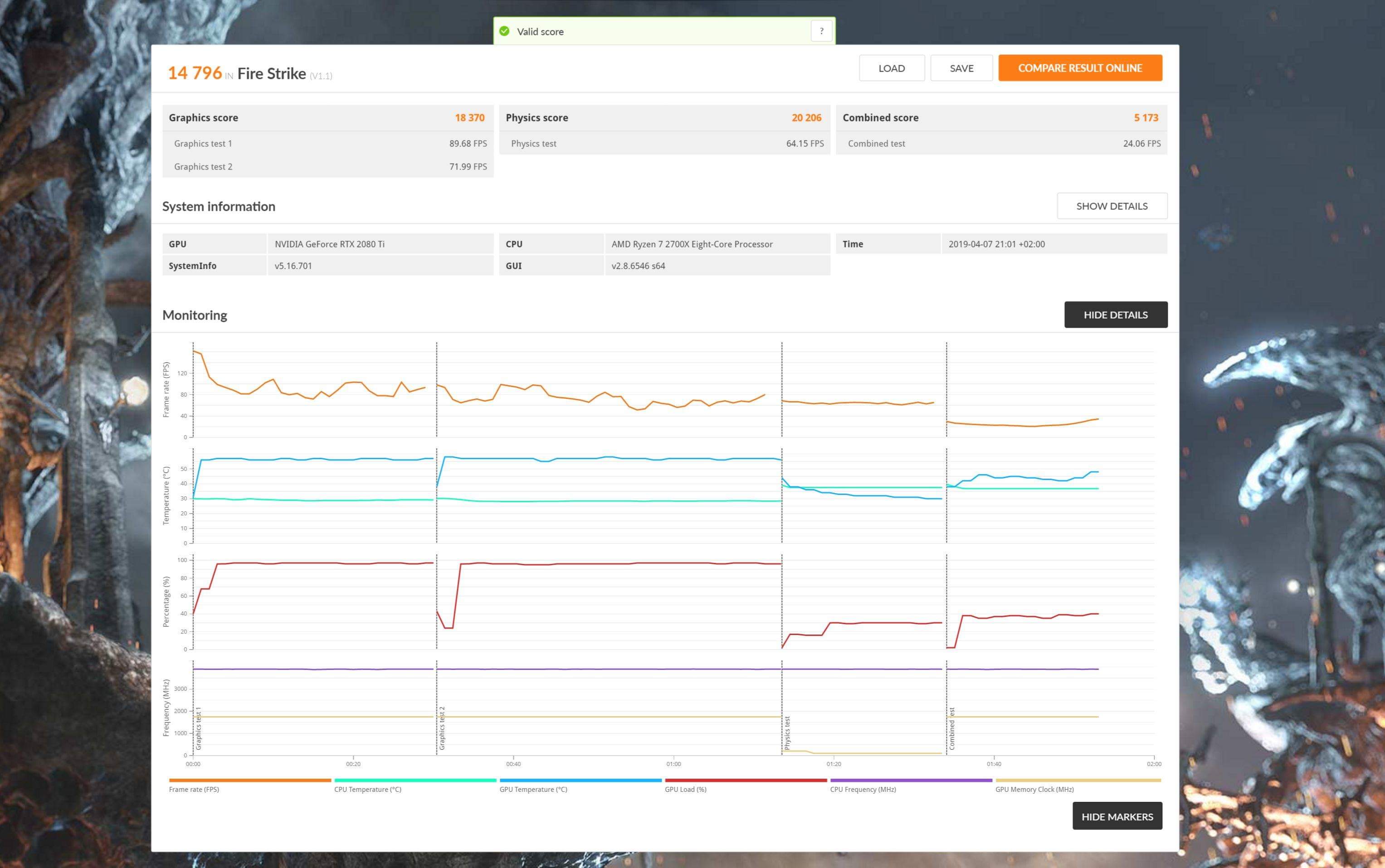The image size is (1385, 868).
Task: Click the Physics test chart marker
Action: coord(787,732)
